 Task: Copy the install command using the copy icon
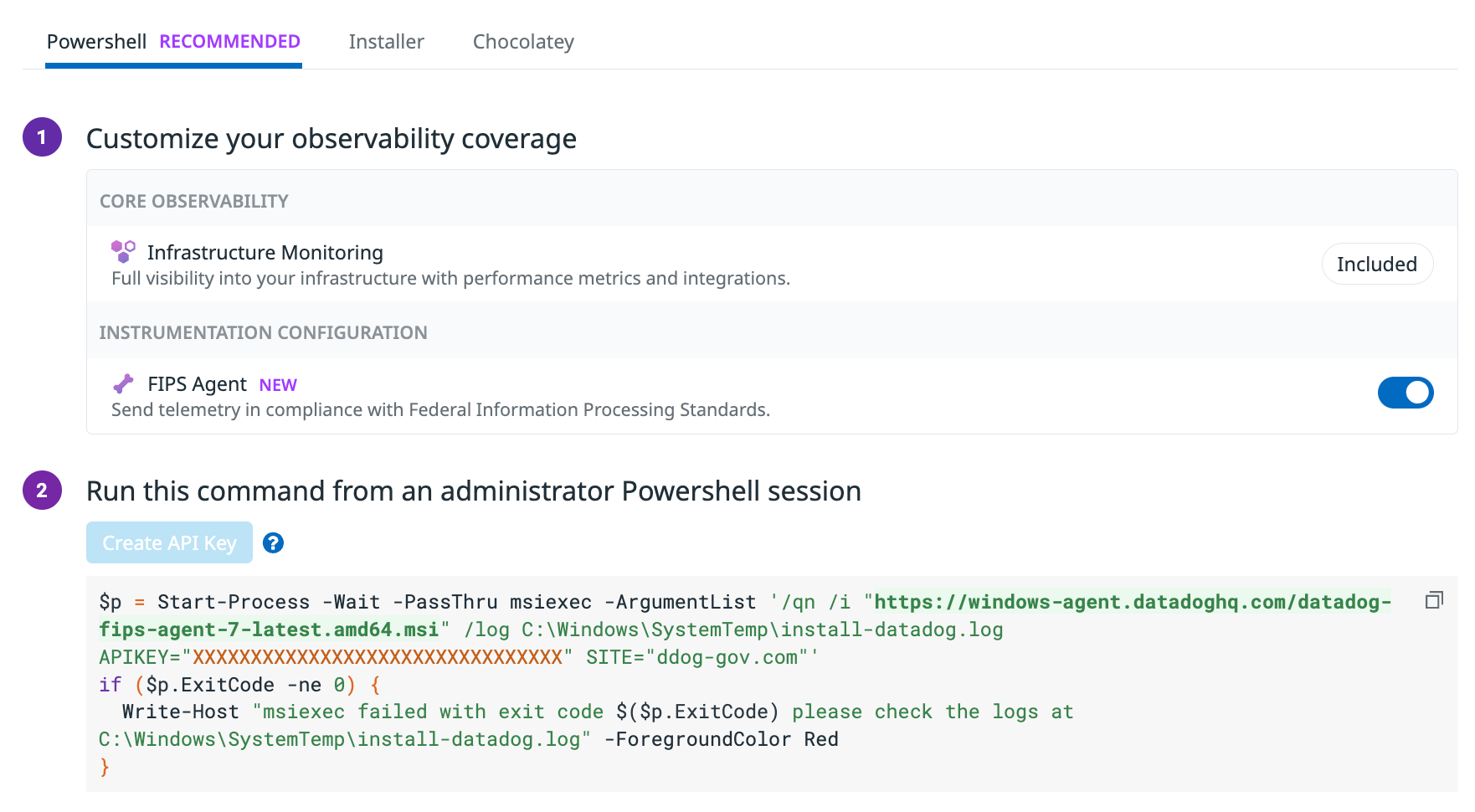tap(1433, 600)
